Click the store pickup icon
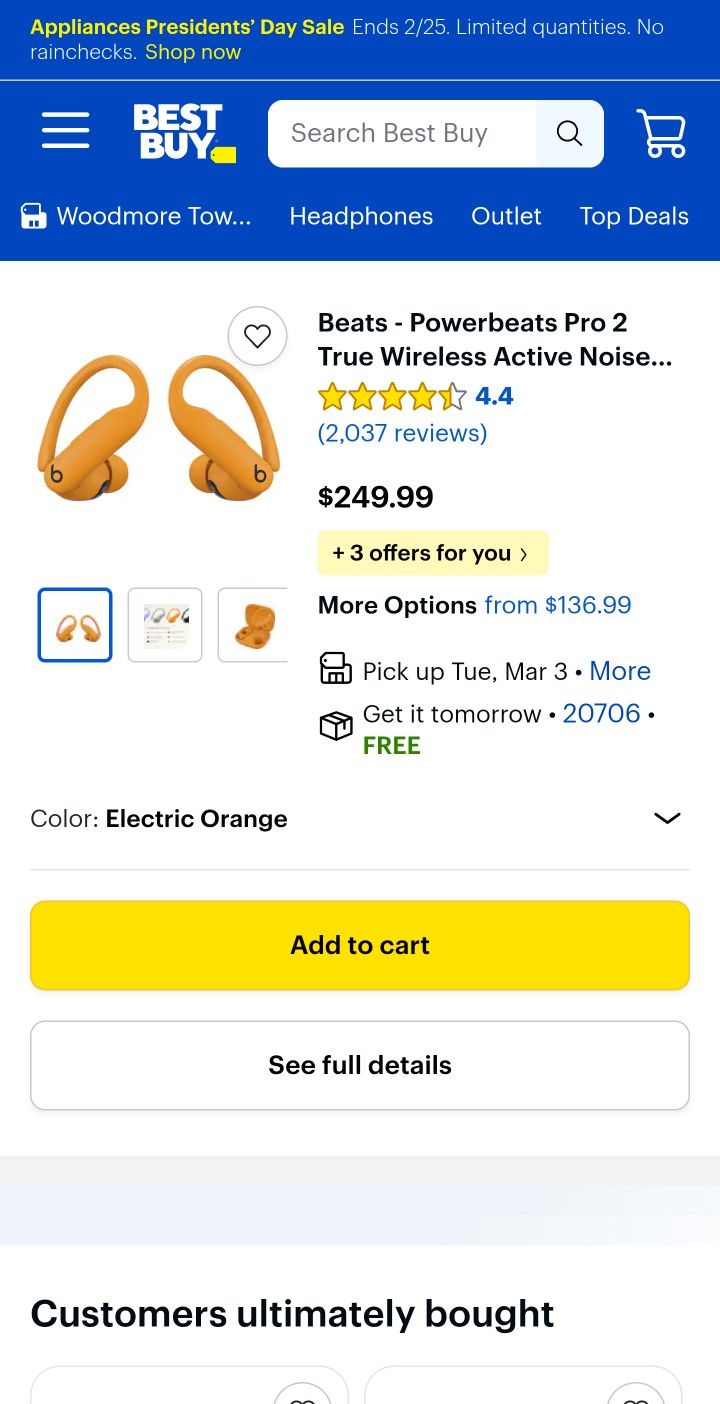The height and width of the screenshot is (1404, 720). pyautogui.click(x=336, y=669)
